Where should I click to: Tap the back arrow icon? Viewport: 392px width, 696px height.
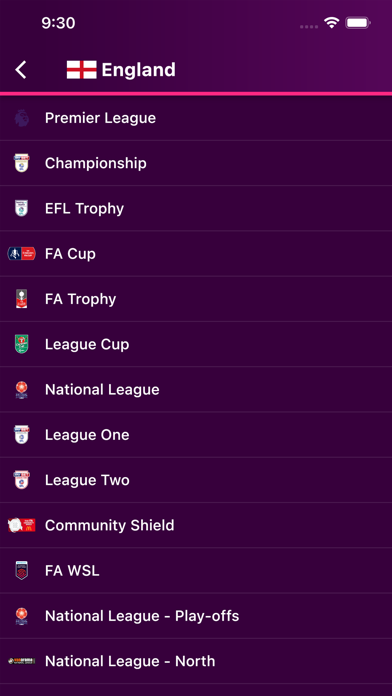point(21,70)
